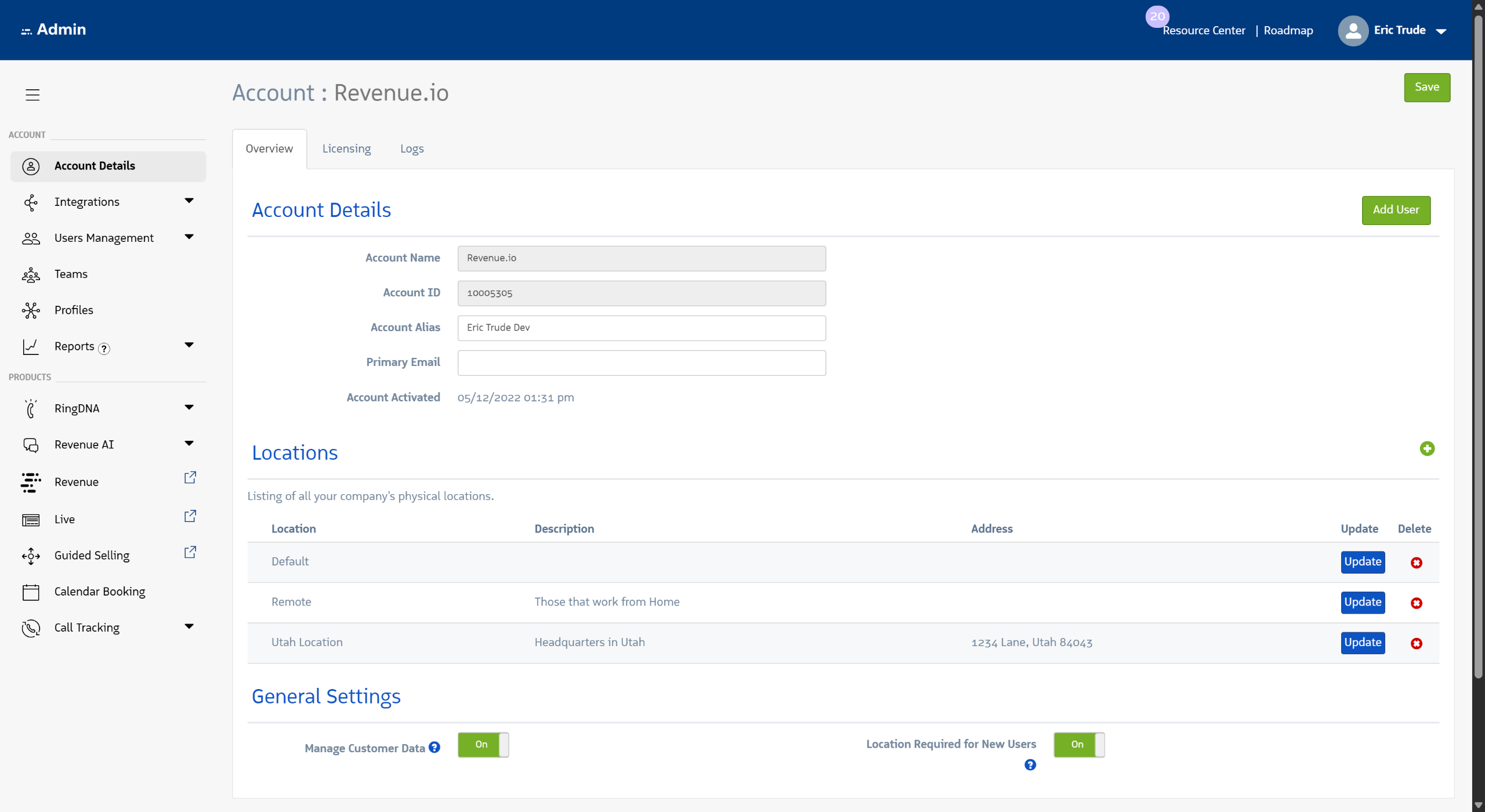Expand the RingDNA product menu

click(189, 408)
